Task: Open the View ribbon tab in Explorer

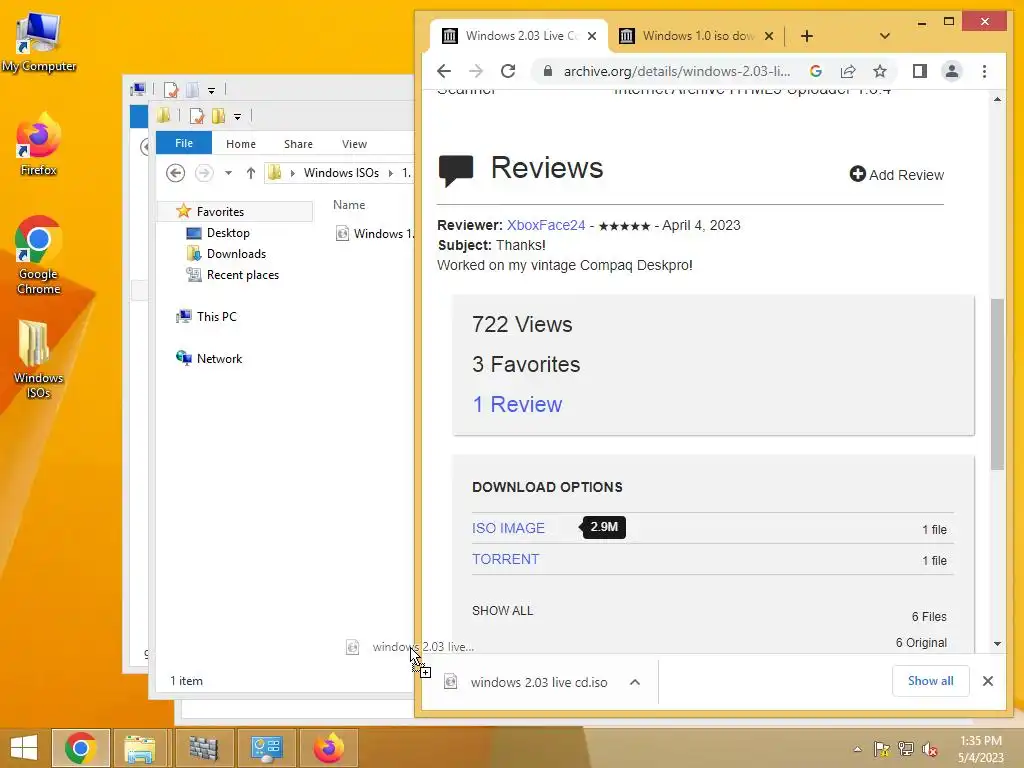Action: coord(354,144)
